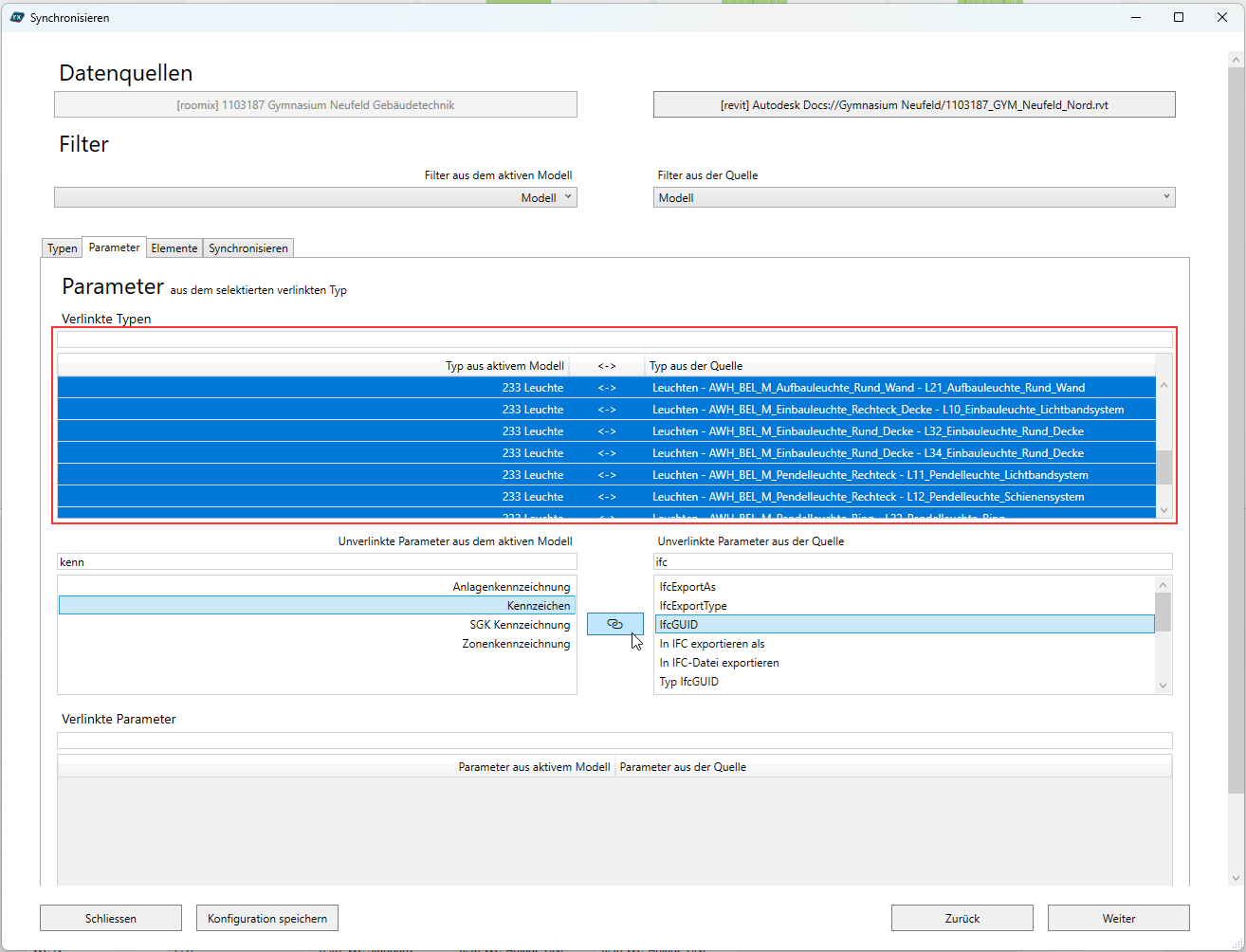Select the revit Autodesk Docs source button
The image size is (1246, 952).
(913, 105)
